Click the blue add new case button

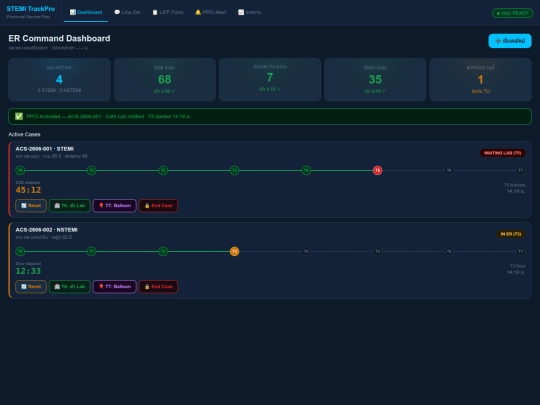point(510,41)
